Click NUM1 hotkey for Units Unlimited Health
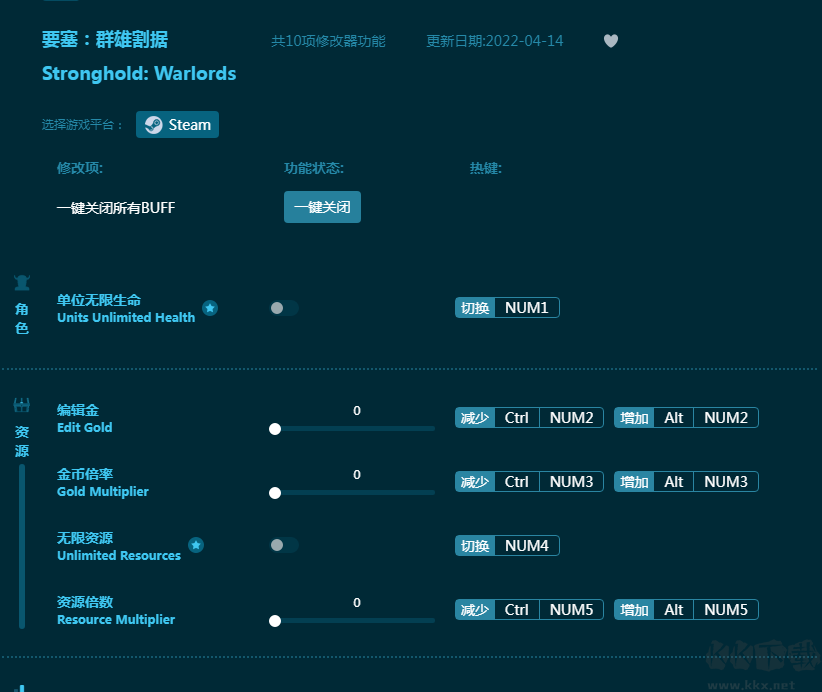The width and height of the screenshot is (822, 692). click(x=526, y=308)
